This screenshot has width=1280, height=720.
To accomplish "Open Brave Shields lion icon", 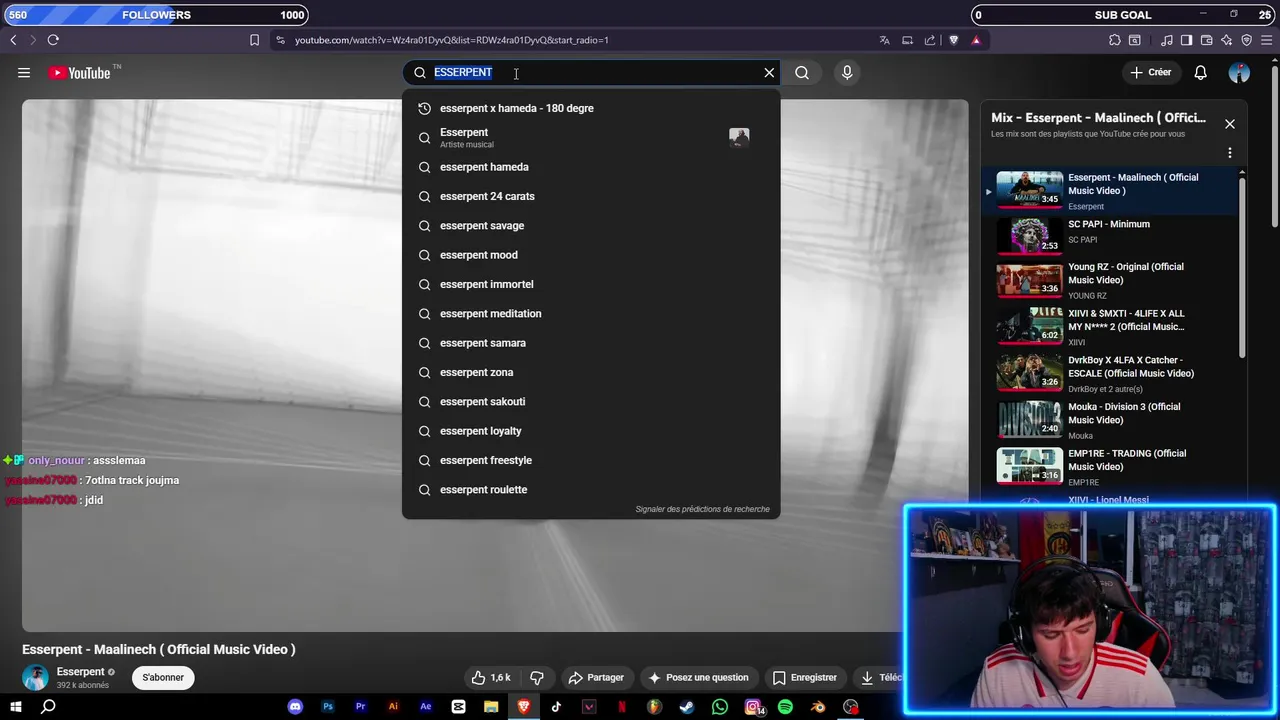I will tap(953, 40).
